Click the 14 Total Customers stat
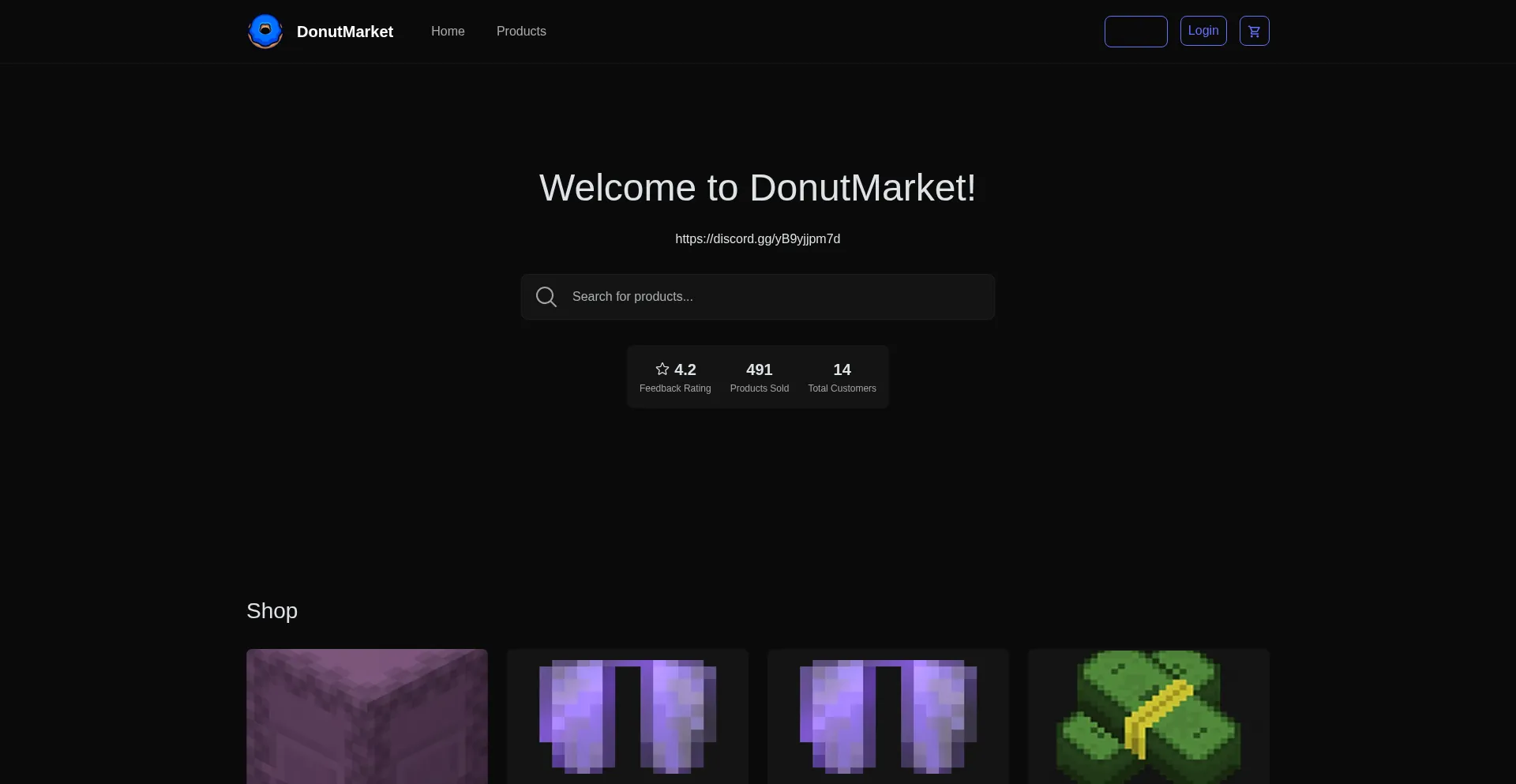1516x784 pixels. pyautogui.click(x=842, y=377)
